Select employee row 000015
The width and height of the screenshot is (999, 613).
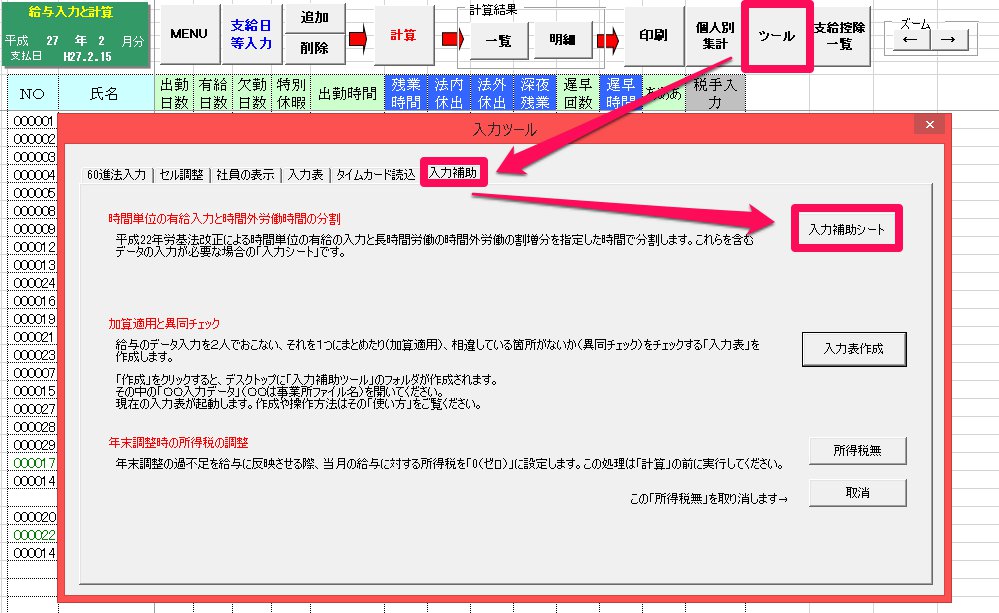click(x=33, y=391)
